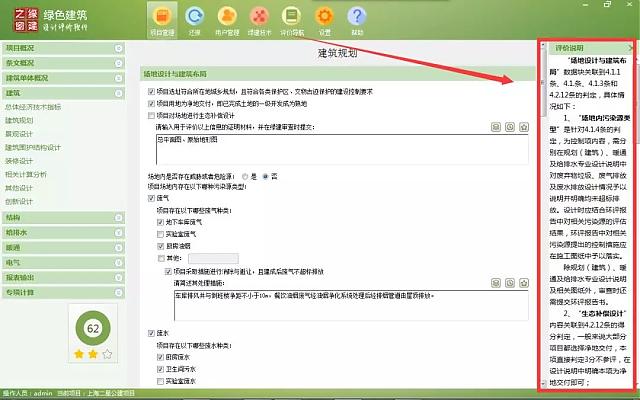Enable 项目对场地进行生态补偿设计 checkbox
Viewport: 640px width, 400px height.
click(x=151, y=116)
